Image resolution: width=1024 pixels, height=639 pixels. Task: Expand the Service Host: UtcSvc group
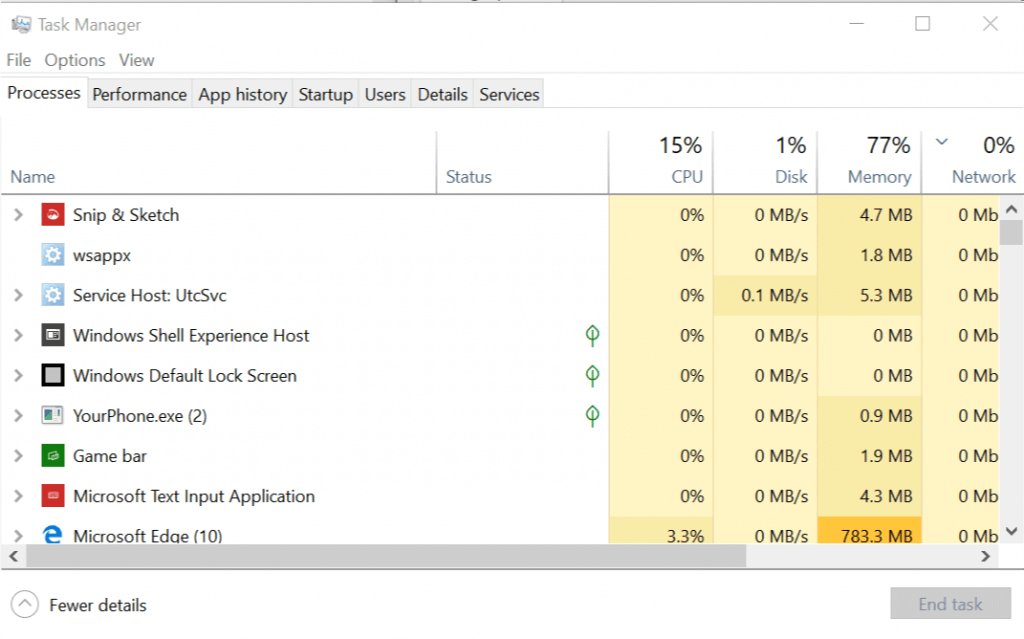click(18, 295)
